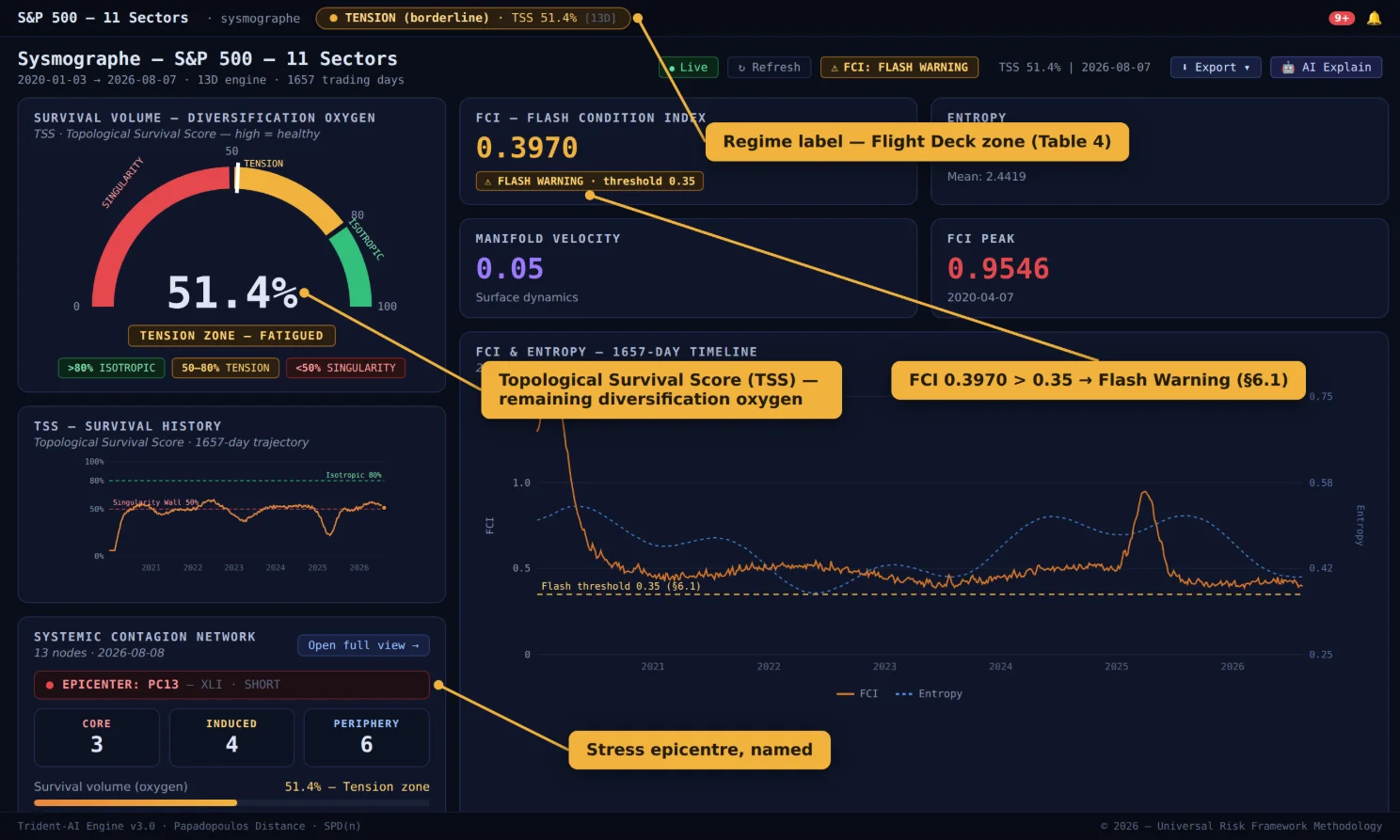Click the 2020-04-07 peak date
The height and width of the screenshot is (840, 1400).
980,297
